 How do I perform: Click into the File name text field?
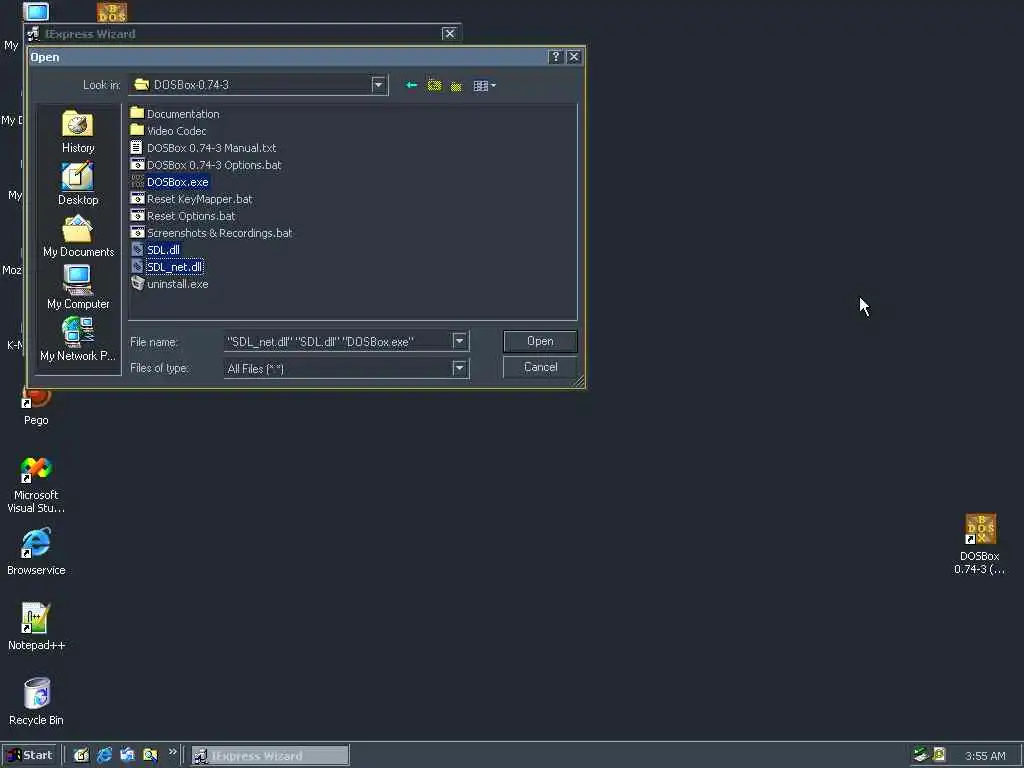338,342
